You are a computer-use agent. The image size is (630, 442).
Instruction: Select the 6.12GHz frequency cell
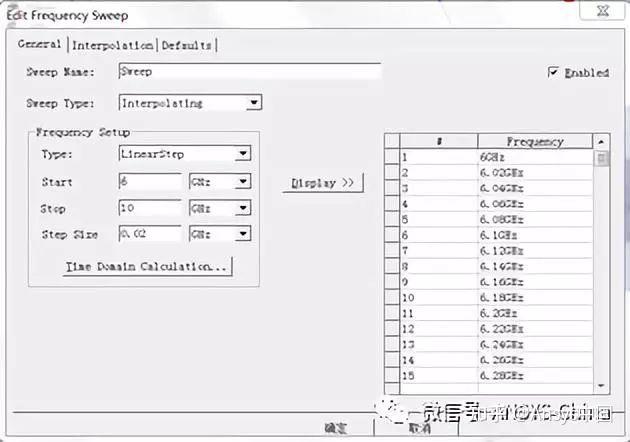(x=535, y=251)
